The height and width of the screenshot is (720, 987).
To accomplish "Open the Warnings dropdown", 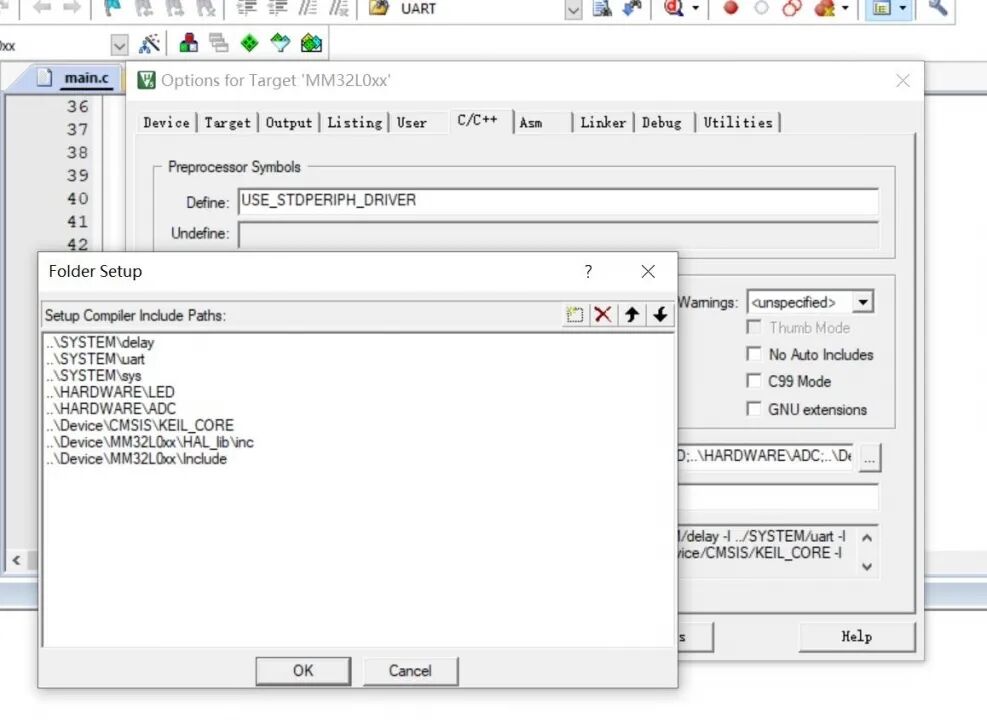I will (x=862, y=301).
